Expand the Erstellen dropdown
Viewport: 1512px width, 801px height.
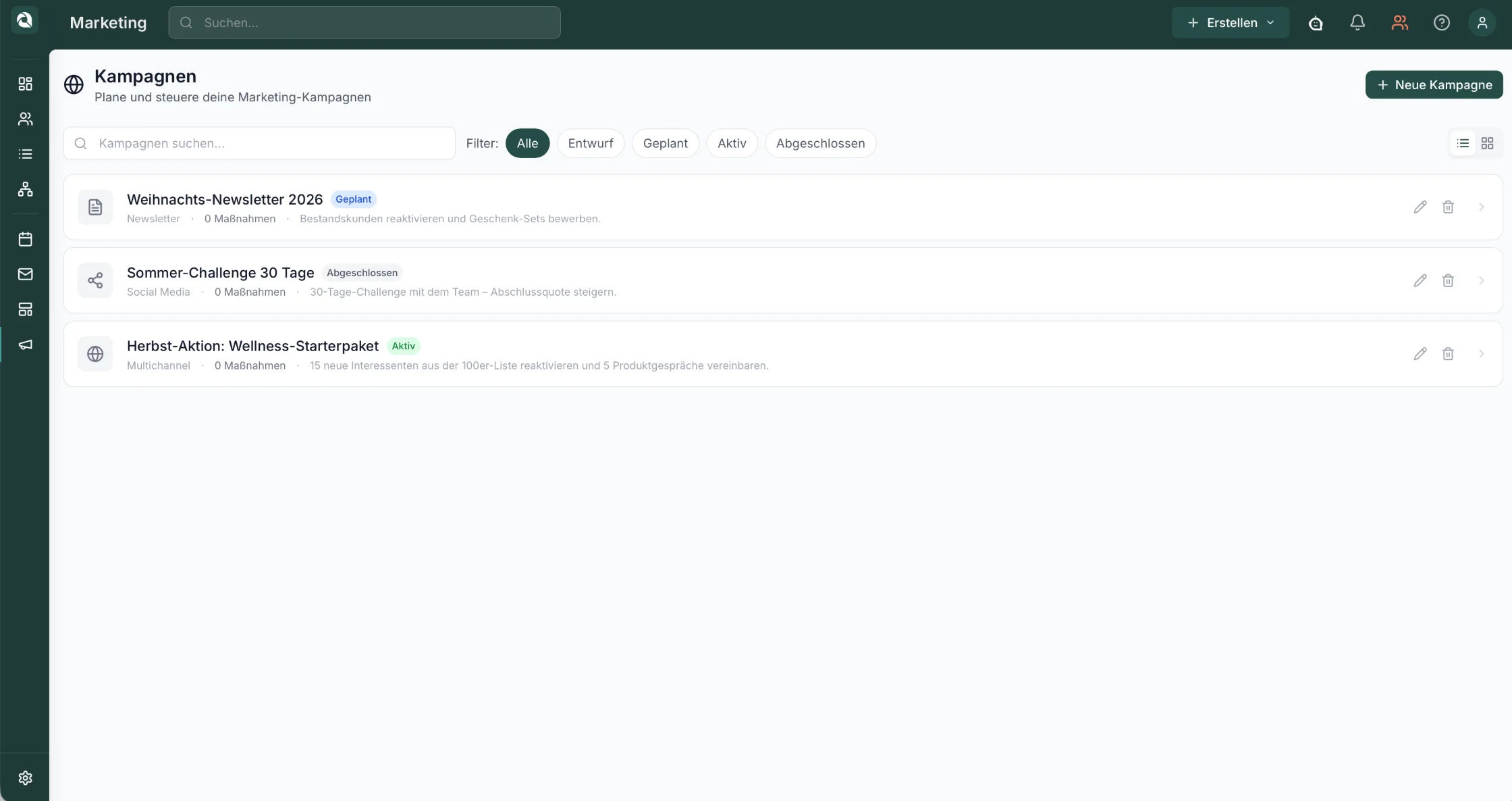click(x=1231, y=23)
